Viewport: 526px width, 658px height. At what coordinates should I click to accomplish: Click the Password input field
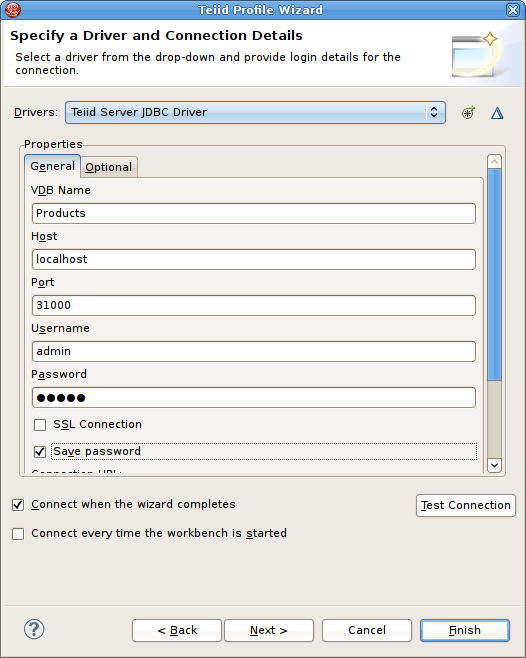click(254, 397)
